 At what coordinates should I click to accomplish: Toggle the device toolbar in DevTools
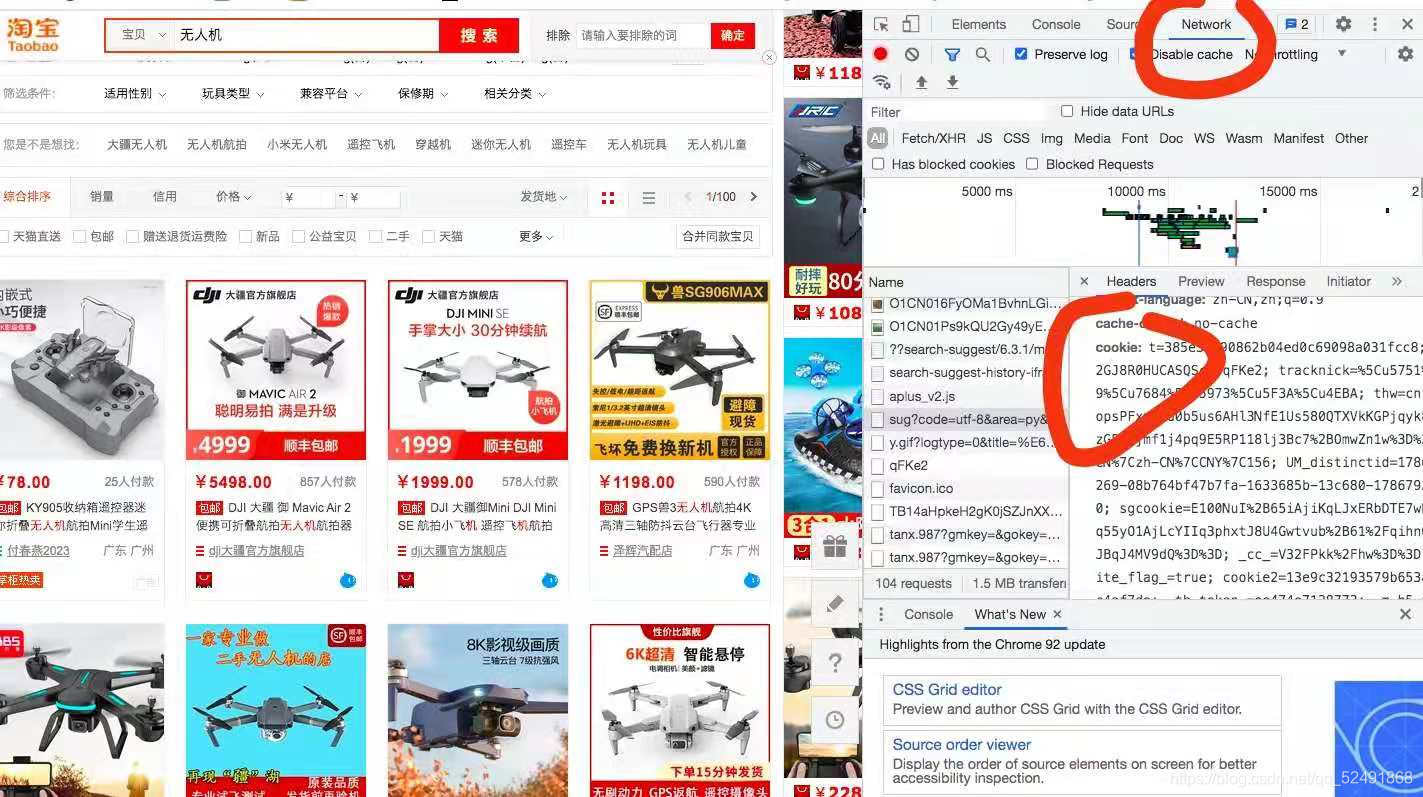910,24
